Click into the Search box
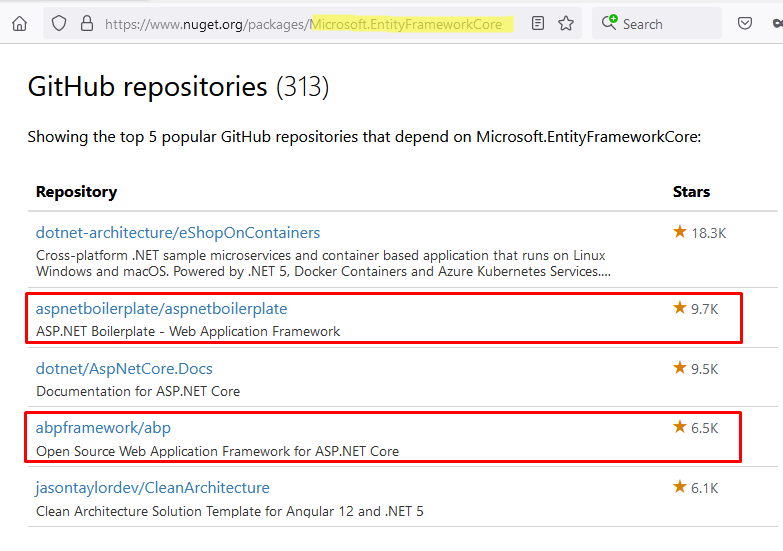 tap(657, 23)
